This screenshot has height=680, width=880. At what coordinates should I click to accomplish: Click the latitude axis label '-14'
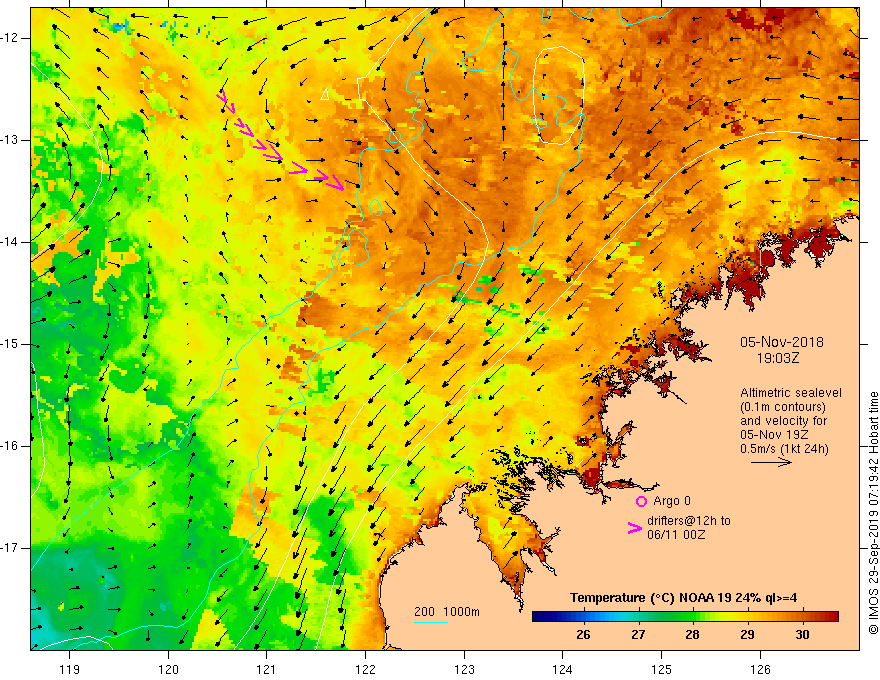[x=11, y=242]
